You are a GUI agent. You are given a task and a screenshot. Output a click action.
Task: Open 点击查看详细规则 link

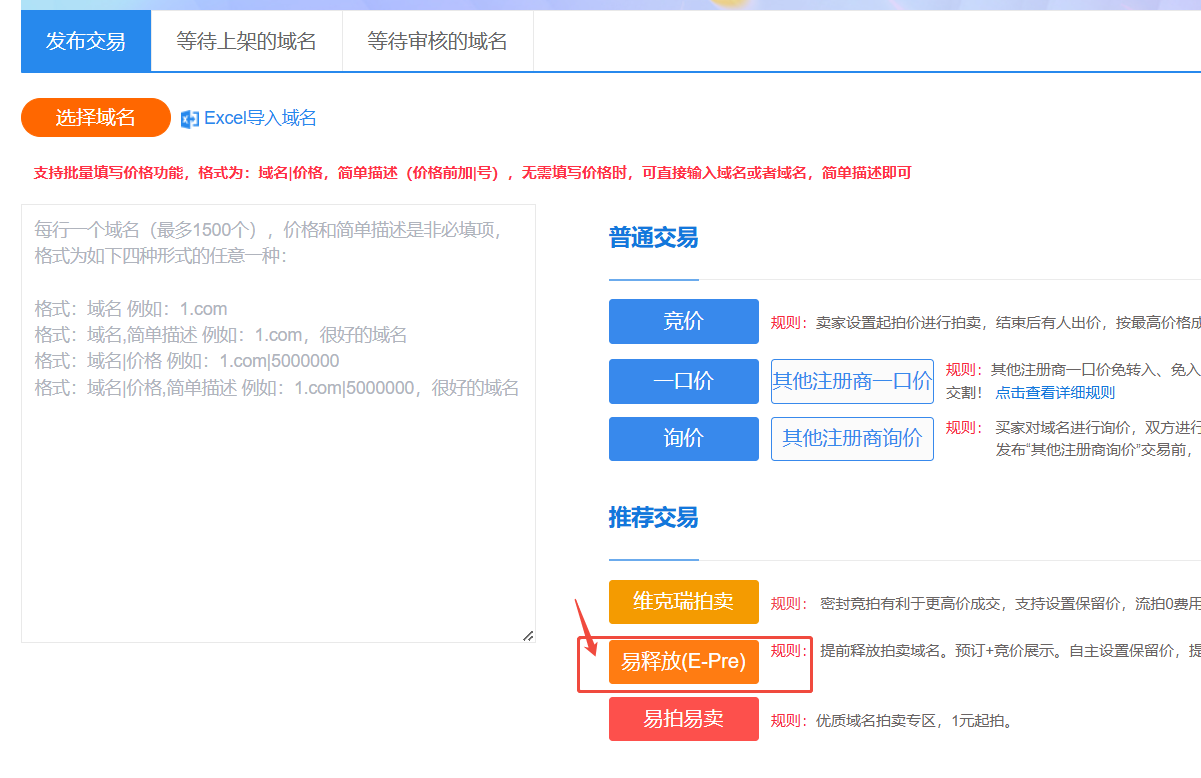click(1055, 393)
